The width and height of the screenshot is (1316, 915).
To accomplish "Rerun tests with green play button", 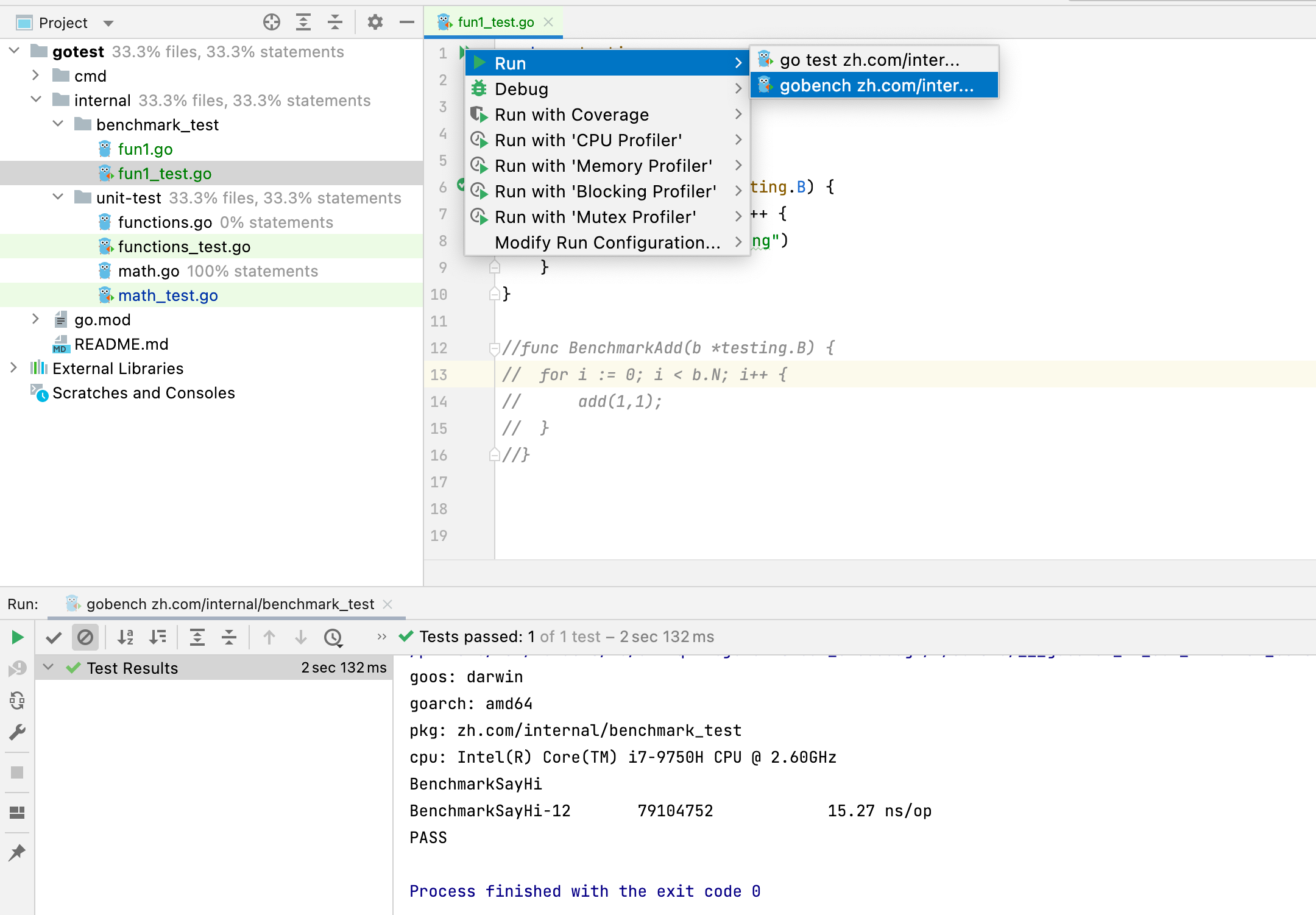I will [x=18, y=637].
